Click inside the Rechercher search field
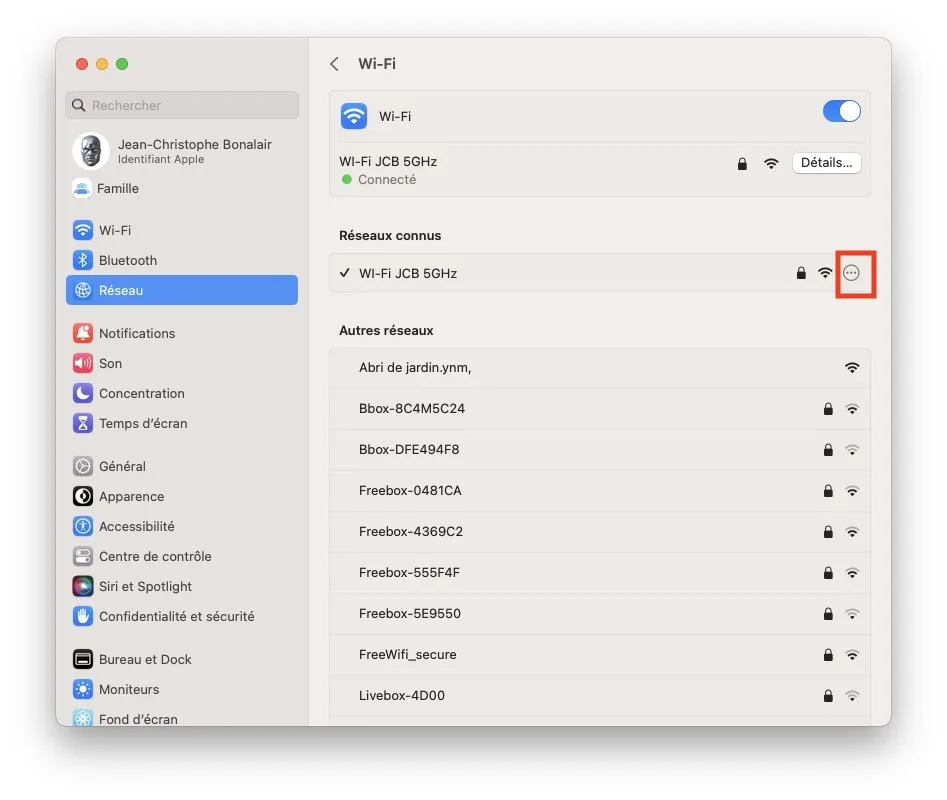The height and width of the screenshot is (800, 947). coord(181,105)
